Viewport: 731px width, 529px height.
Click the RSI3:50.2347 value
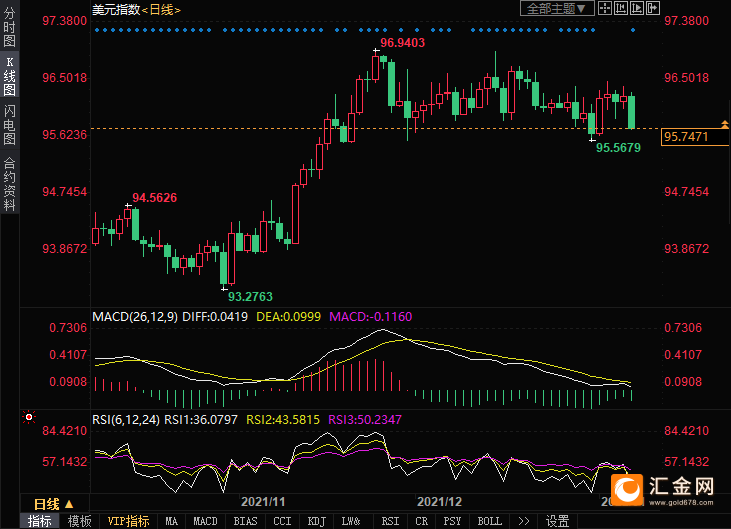[x=365, y=420]
